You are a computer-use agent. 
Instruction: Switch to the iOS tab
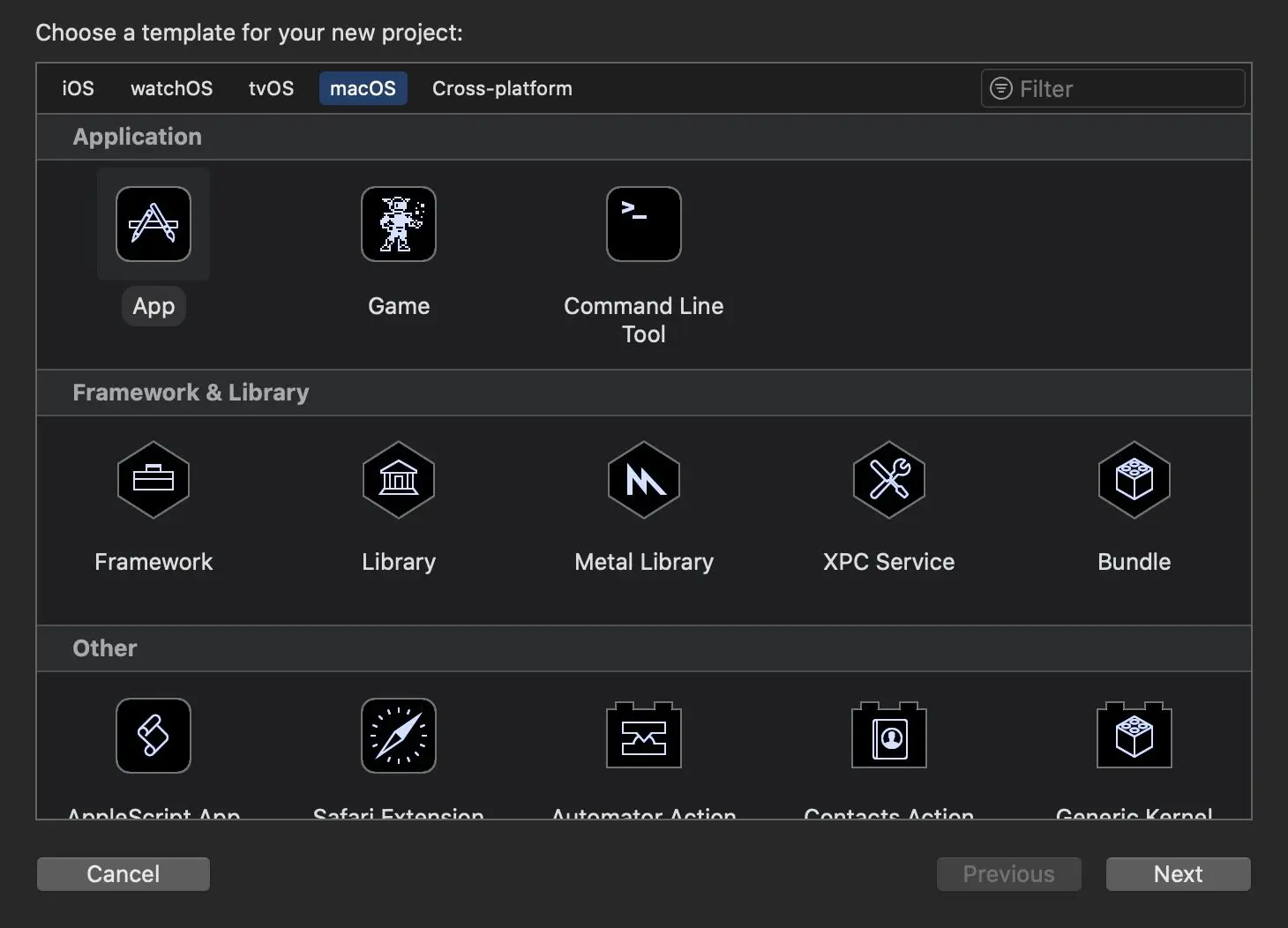[x=78, y=88]
